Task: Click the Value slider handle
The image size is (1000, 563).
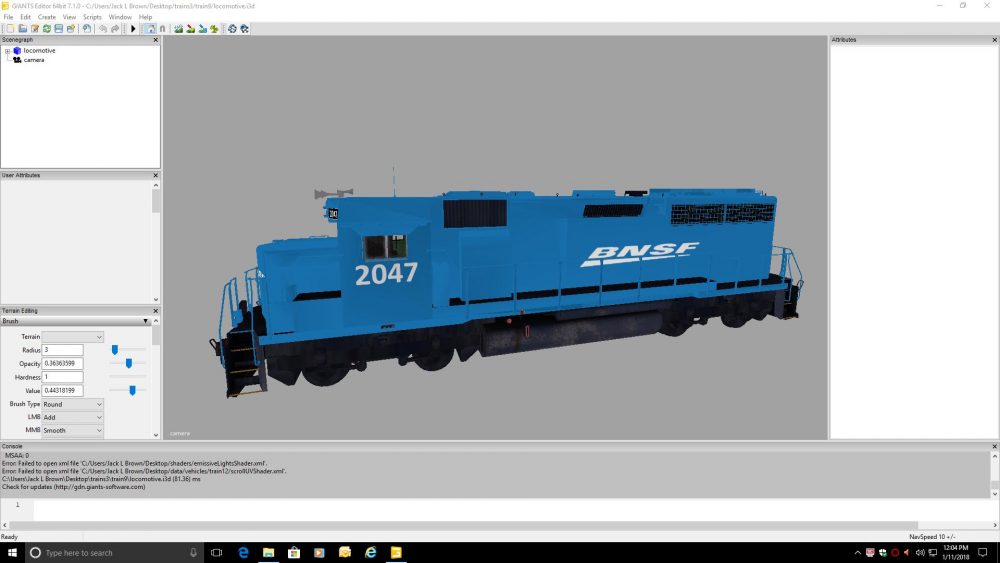Action: 133,390
